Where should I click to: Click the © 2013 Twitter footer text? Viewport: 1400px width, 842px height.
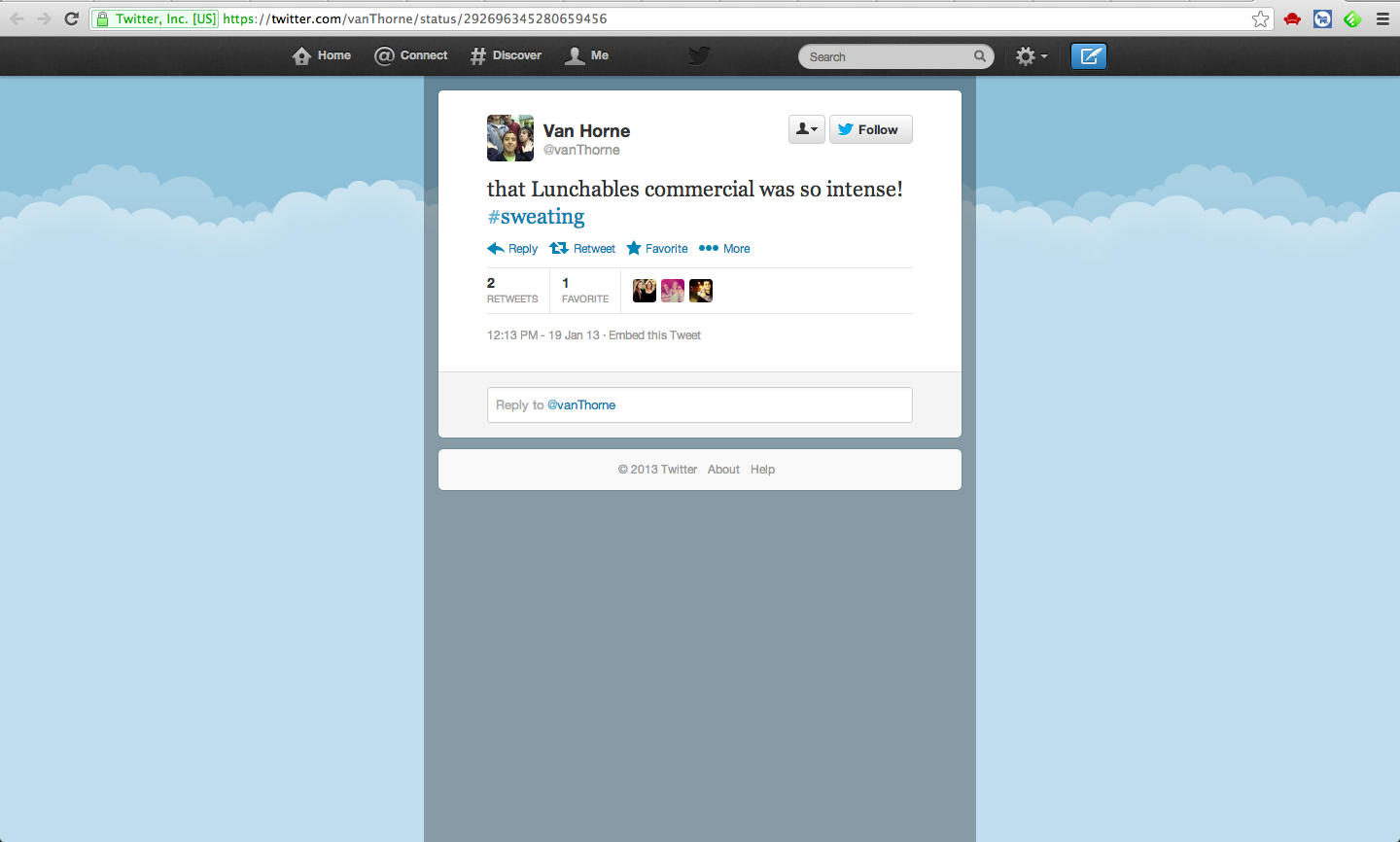657,470
